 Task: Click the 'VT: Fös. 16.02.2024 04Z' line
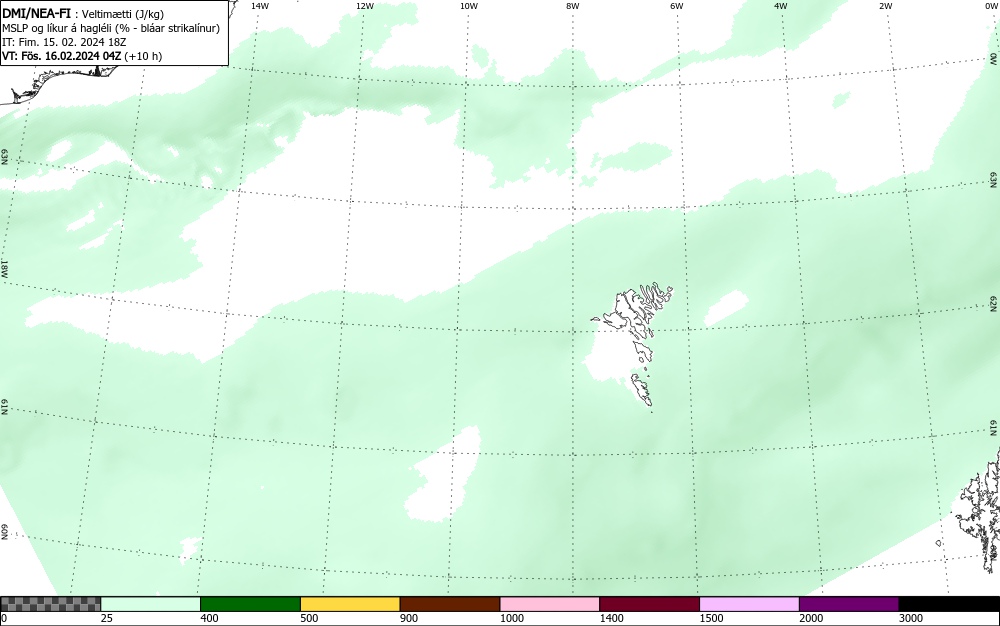(82, 56)
